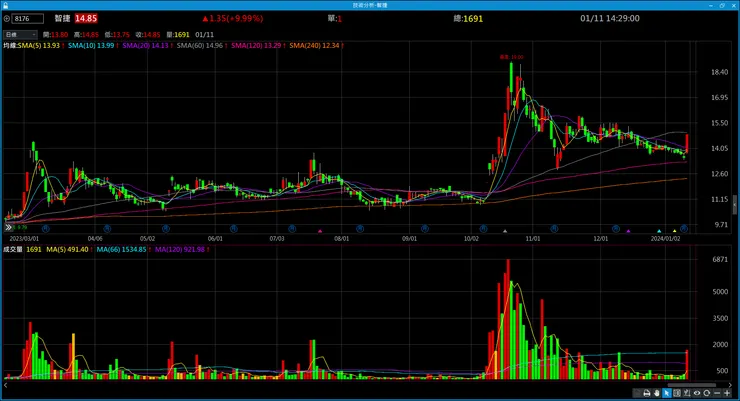Image resolution: width=740 pixels, height=401 pixels.
Task: Click the print icon in bottom toolbar
Action: [x=647, y=393]
